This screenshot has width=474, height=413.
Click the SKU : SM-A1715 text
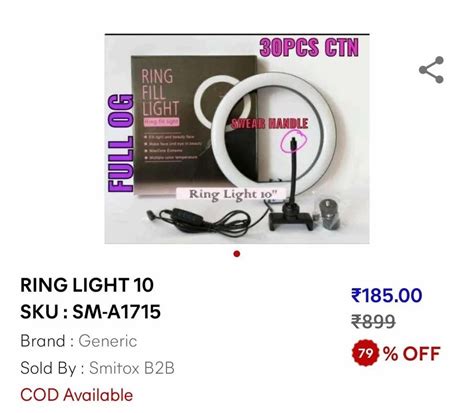tap(90, 312)
